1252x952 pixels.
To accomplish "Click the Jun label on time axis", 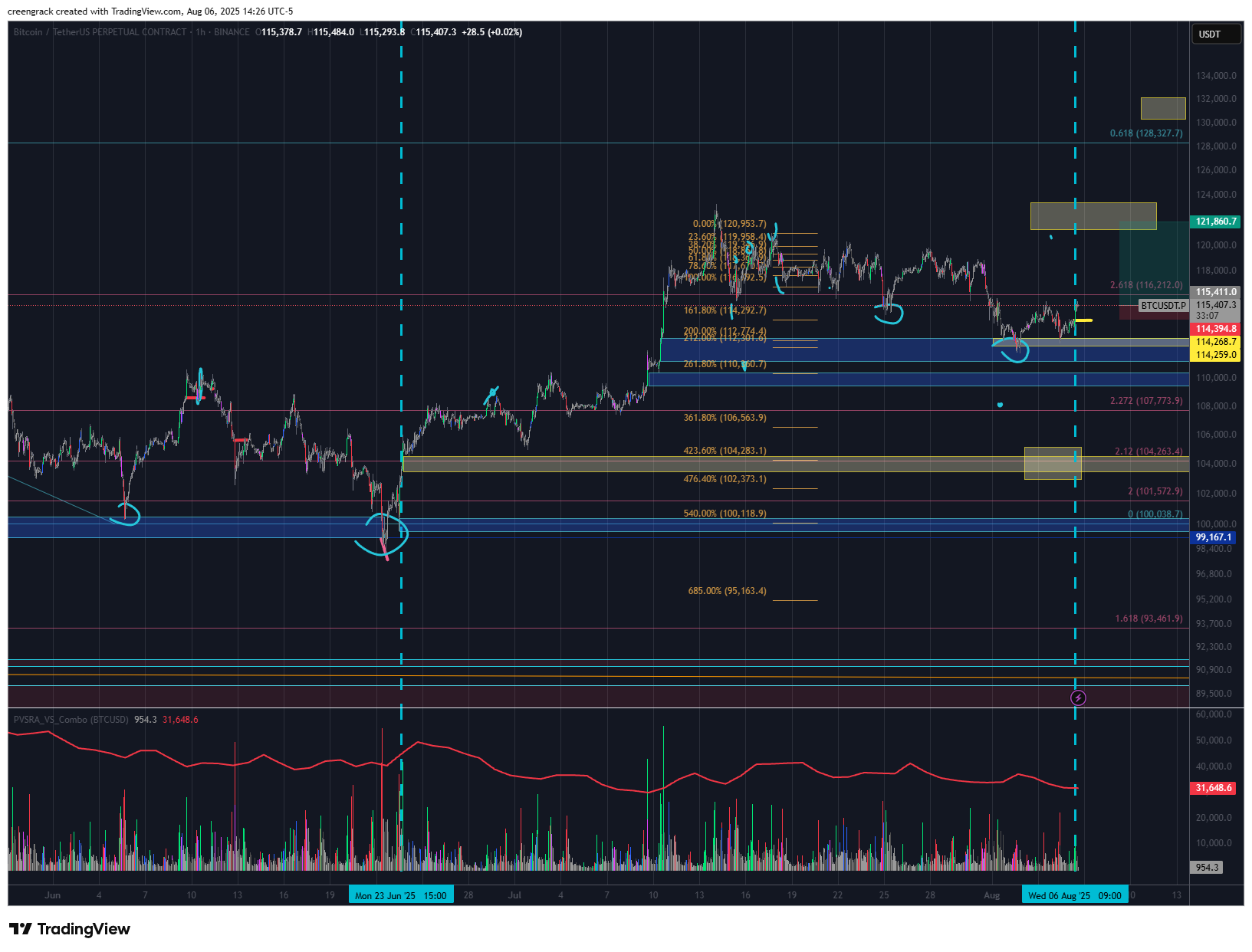I will point(52,895).
